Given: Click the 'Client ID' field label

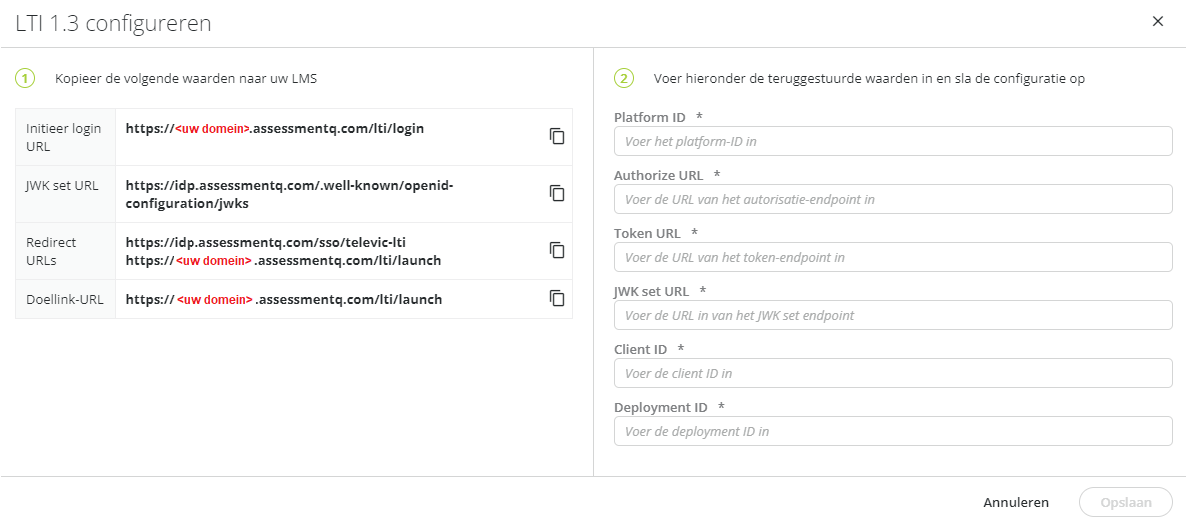Looking at the screenshot, I should coord(641,349).
